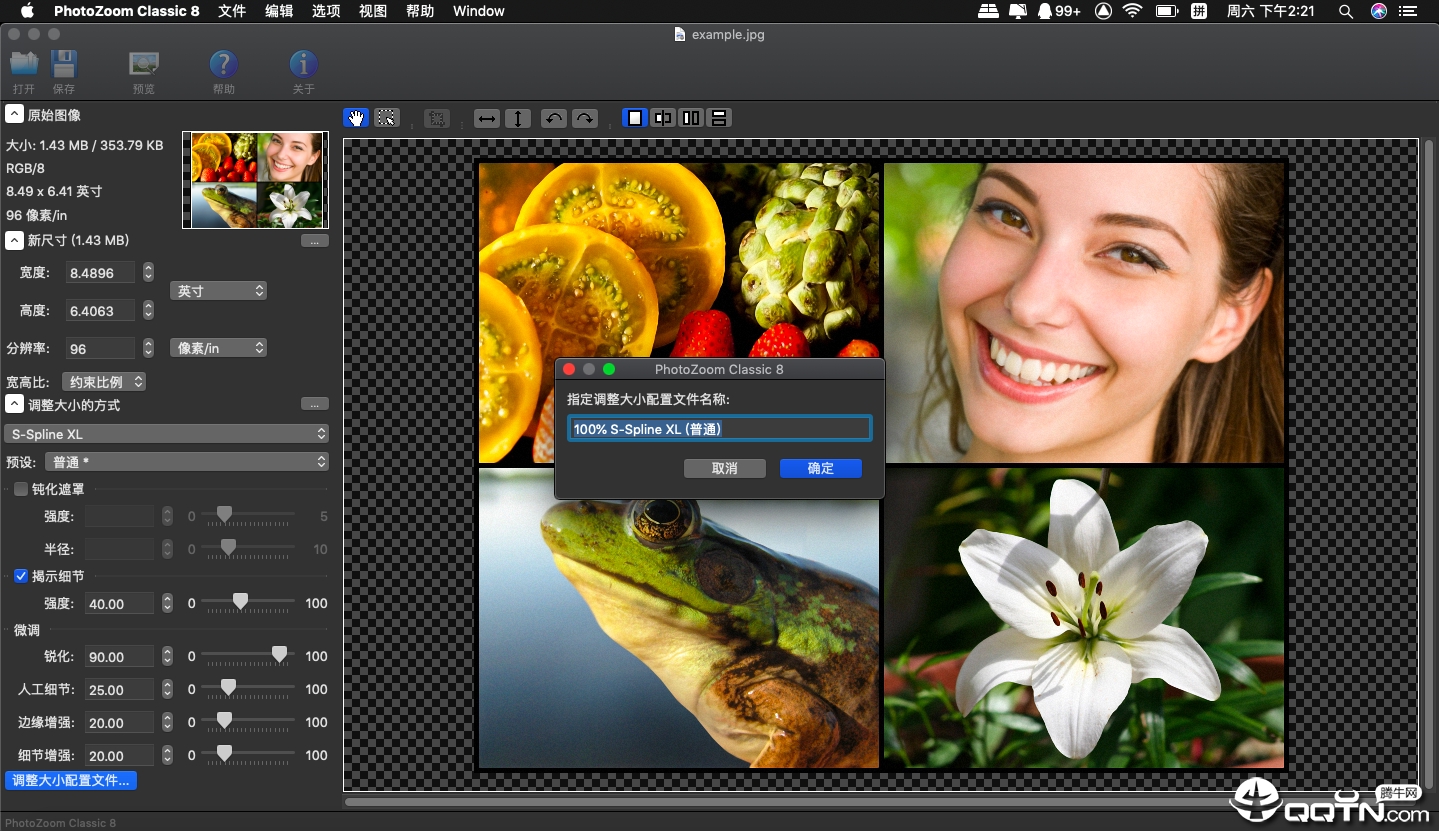Click the 分辨率 value stepper

(148, 348)
